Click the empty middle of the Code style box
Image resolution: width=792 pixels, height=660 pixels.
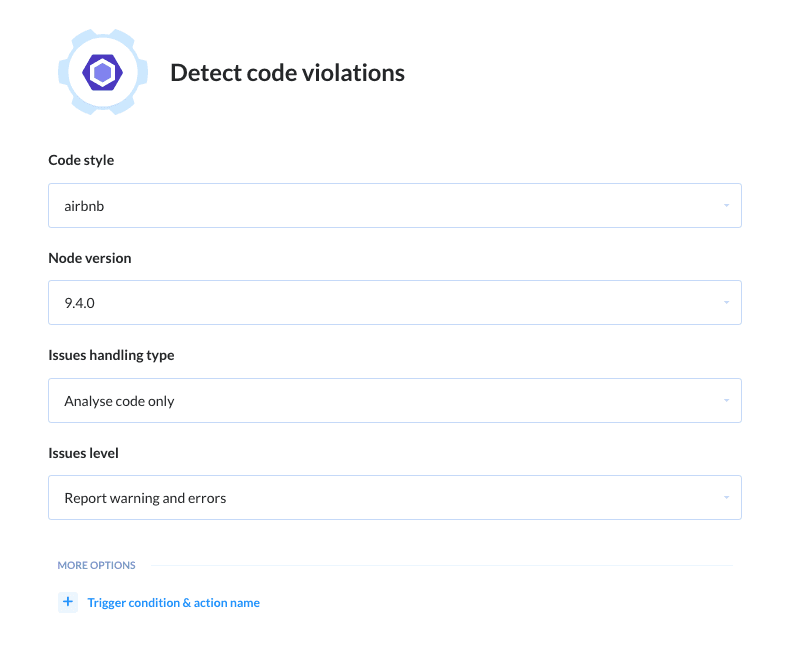(x=400, y=206)
